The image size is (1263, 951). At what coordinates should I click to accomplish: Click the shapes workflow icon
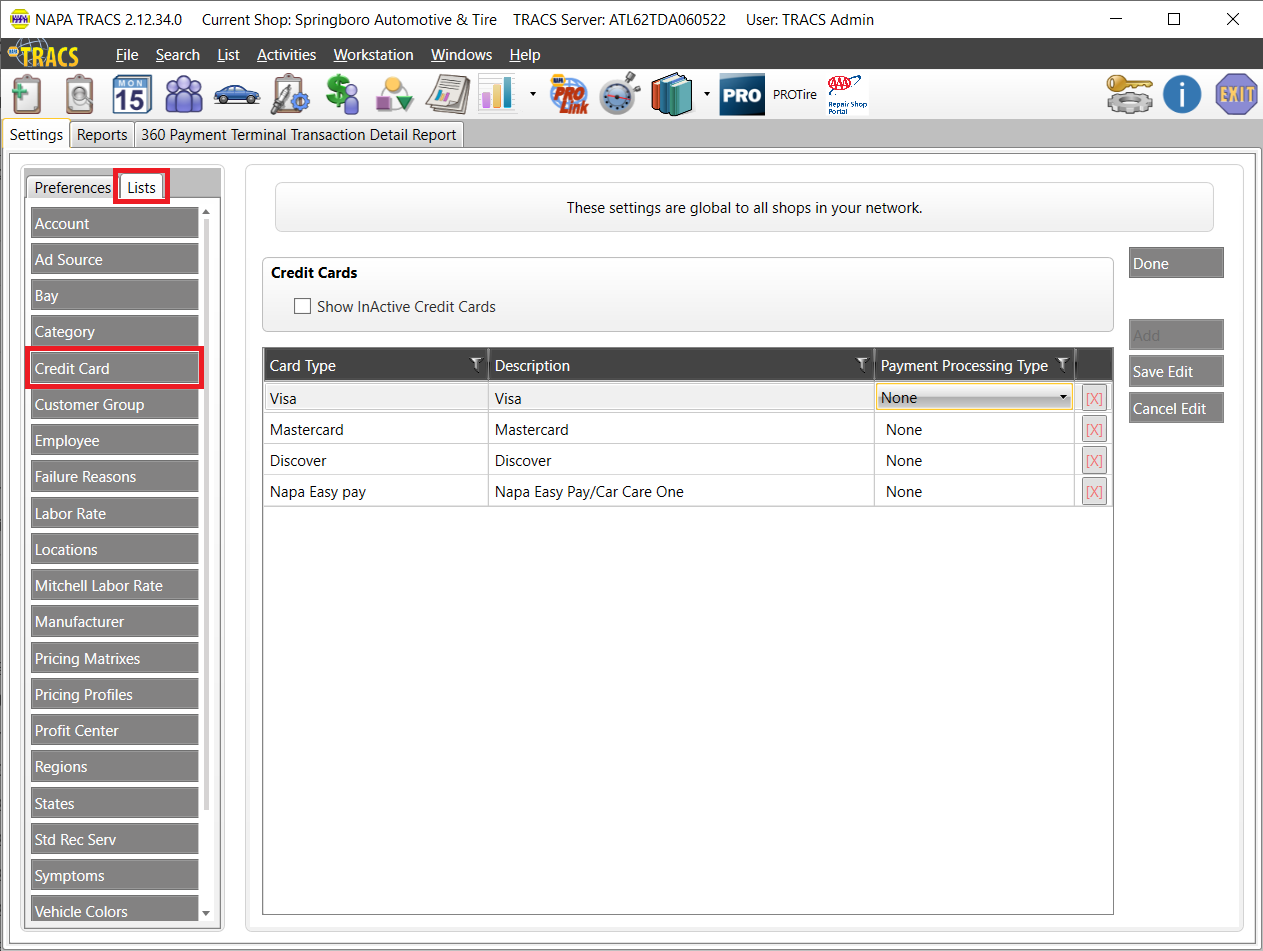pos(395,95)
